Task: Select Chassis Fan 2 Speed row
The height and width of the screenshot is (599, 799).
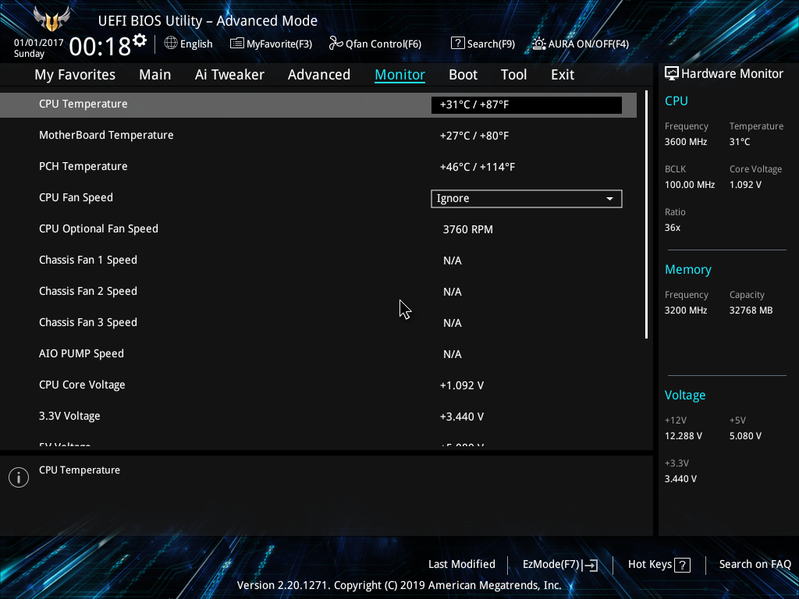Action: 318,291
